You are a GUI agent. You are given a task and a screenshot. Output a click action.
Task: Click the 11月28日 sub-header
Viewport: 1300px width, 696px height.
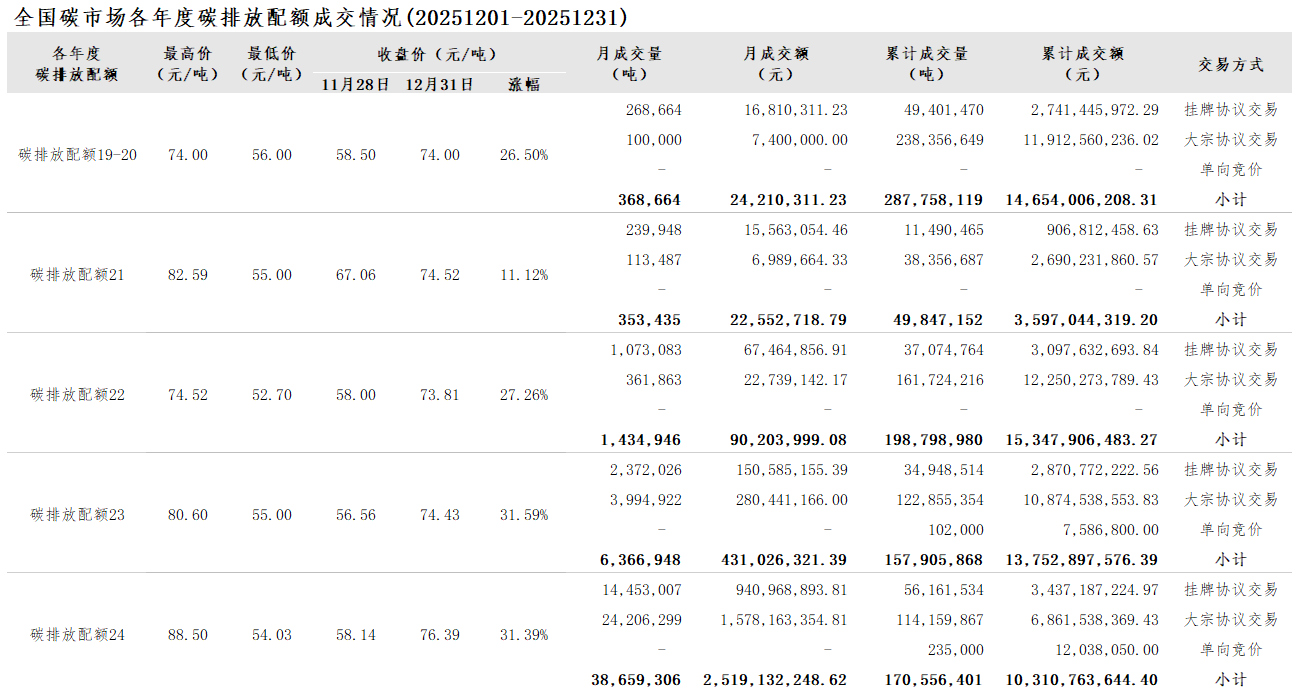pos(356,84)
